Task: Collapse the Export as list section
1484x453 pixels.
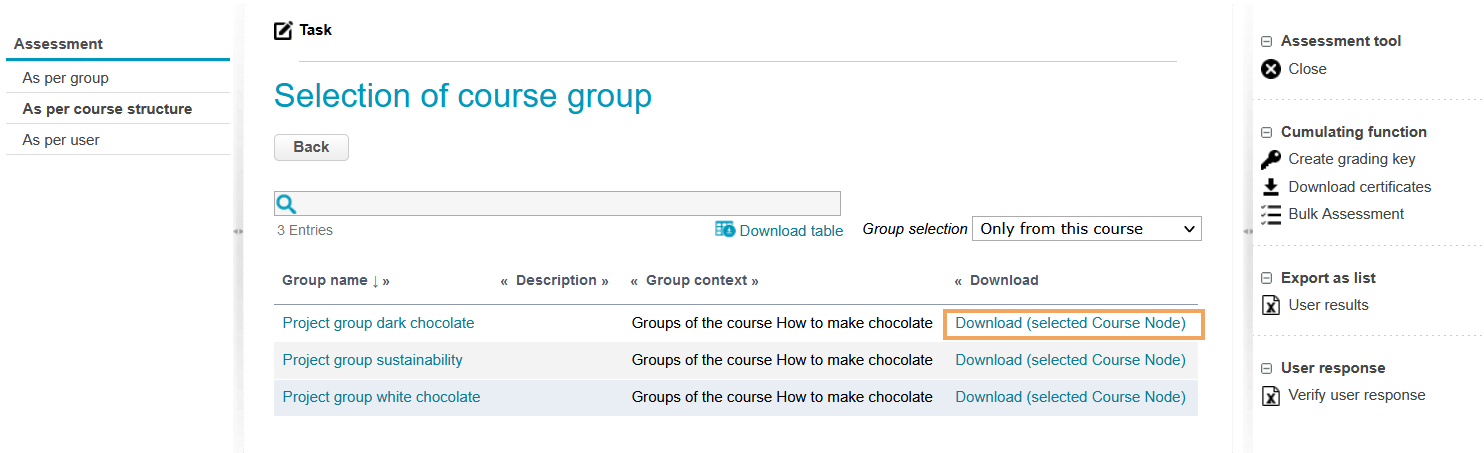Action: [1266, 278]
